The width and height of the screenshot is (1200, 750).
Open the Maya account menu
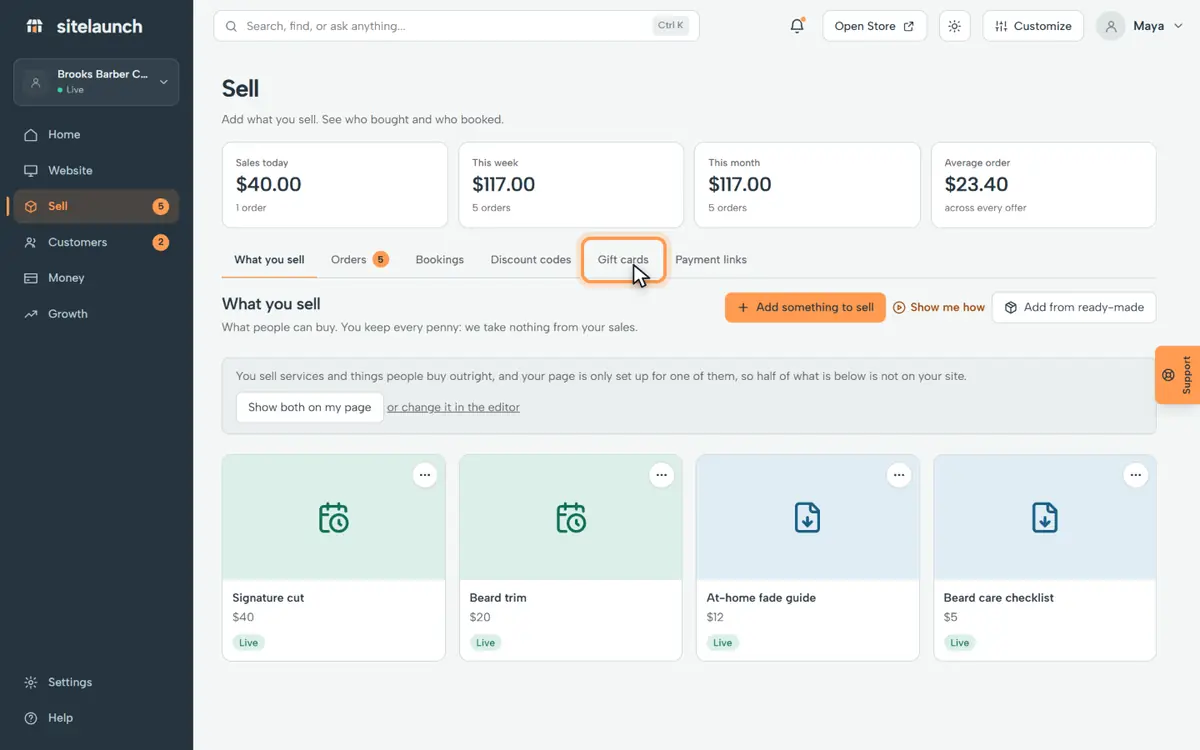point(1140,26)
